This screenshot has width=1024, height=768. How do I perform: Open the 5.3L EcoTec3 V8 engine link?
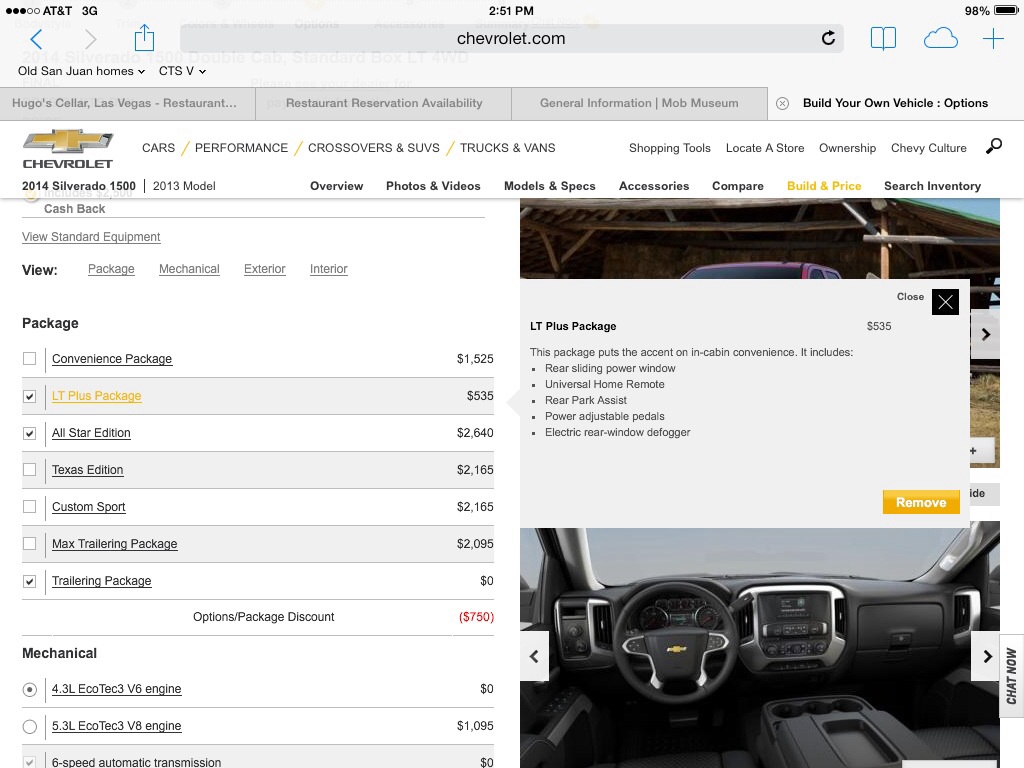click(x=116, y=726)
